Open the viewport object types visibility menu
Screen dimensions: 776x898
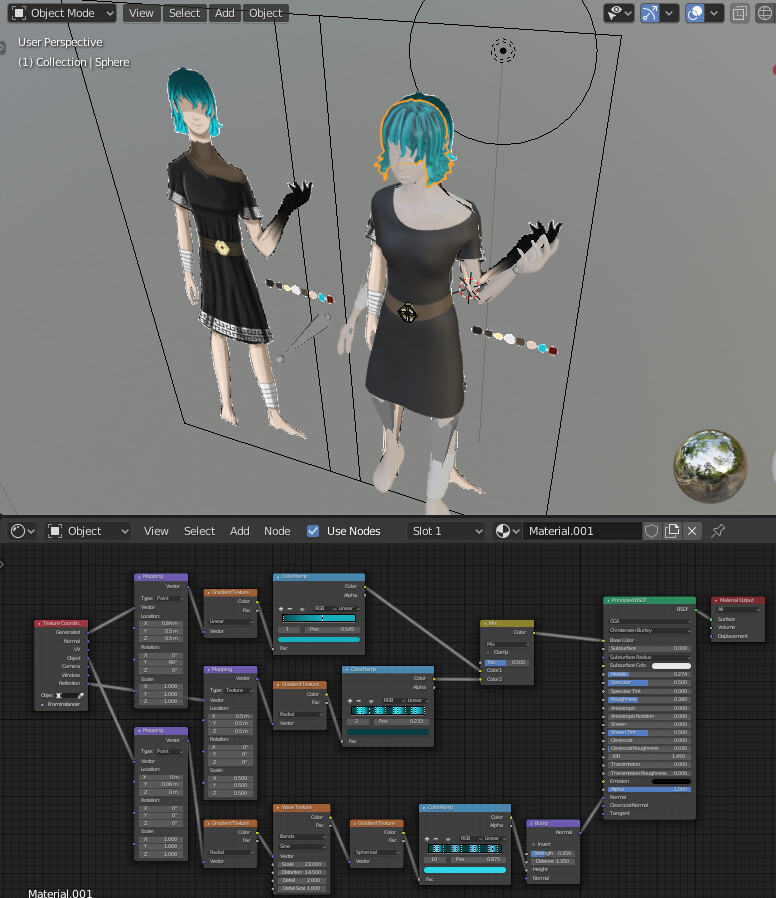click(619, 13)
